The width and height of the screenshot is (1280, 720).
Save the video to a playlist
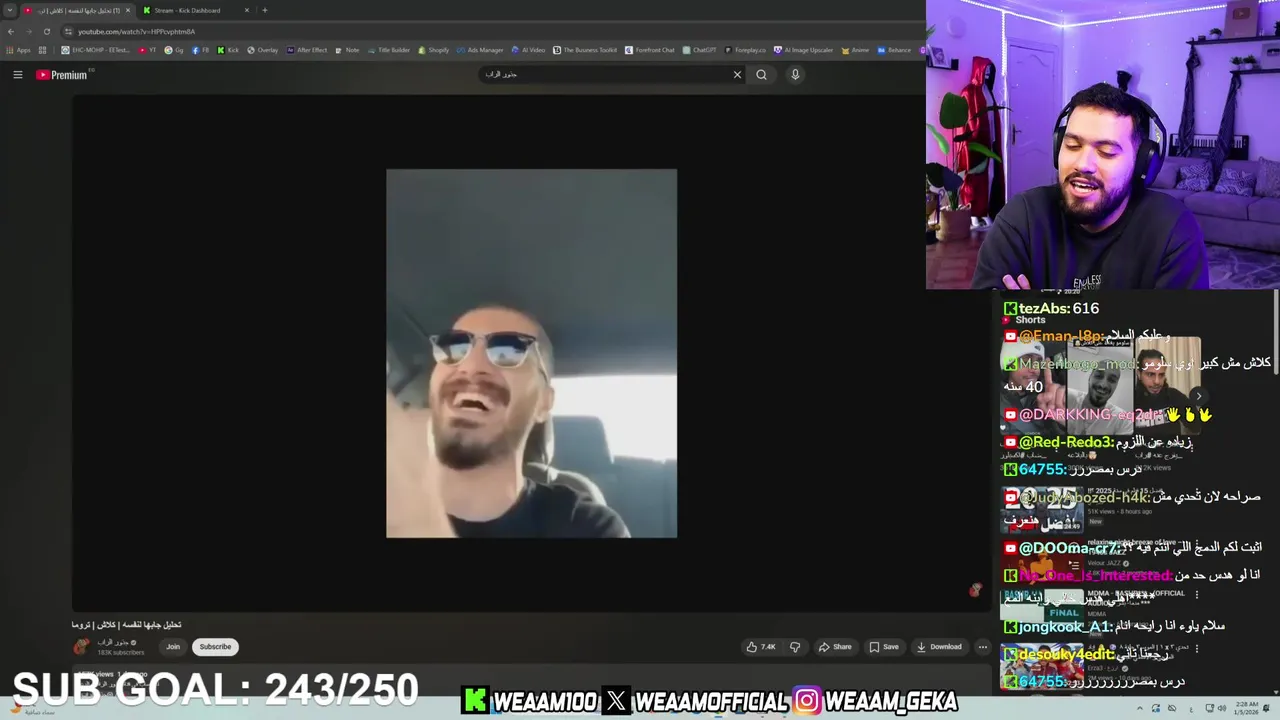884,647
